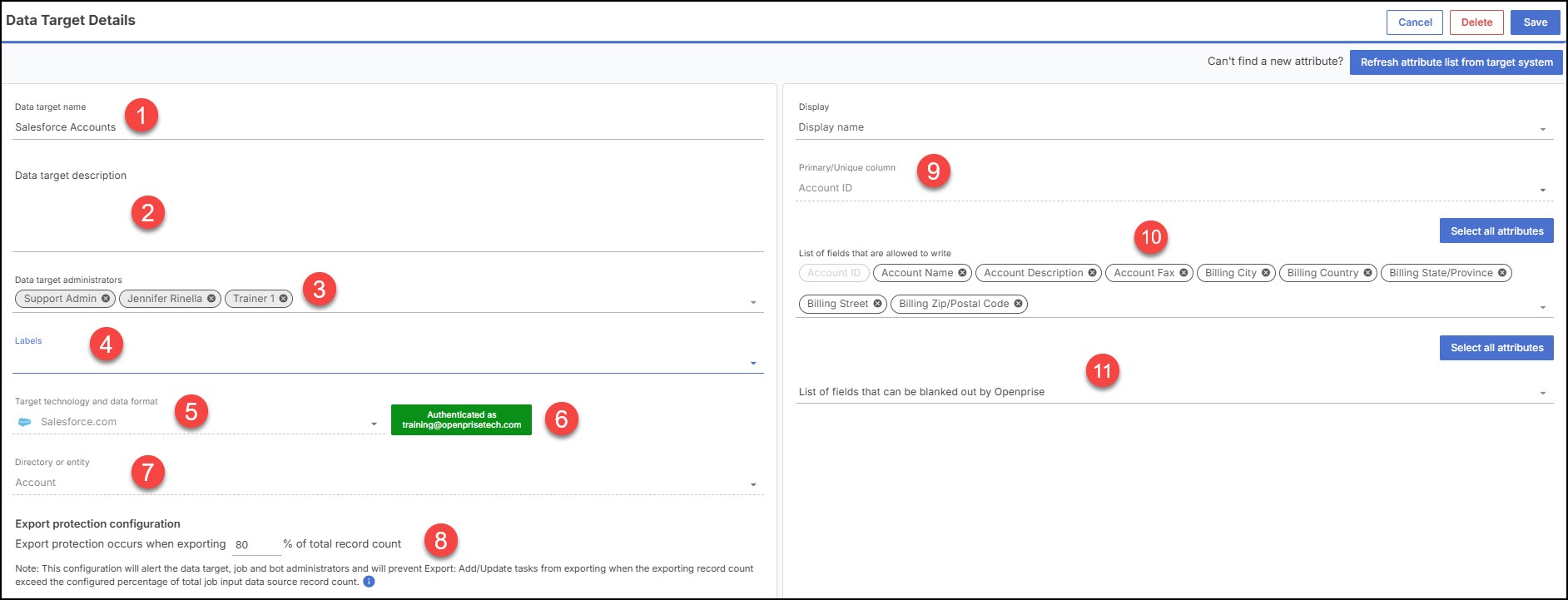Remove Billing State/Province field chip
The height and width of the screenshot is (600, 1568).
[x=1502, y=273]
